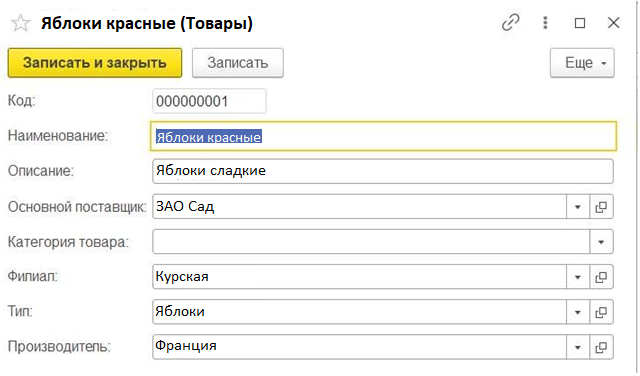Expand the Категория товара dropdown
The image size is (640, 376).
601,242
